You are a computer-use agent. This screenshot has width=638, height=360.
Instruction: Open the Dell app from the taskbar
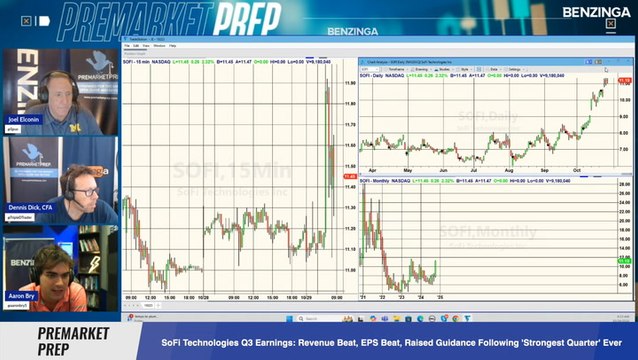click(x=432, y=319)
